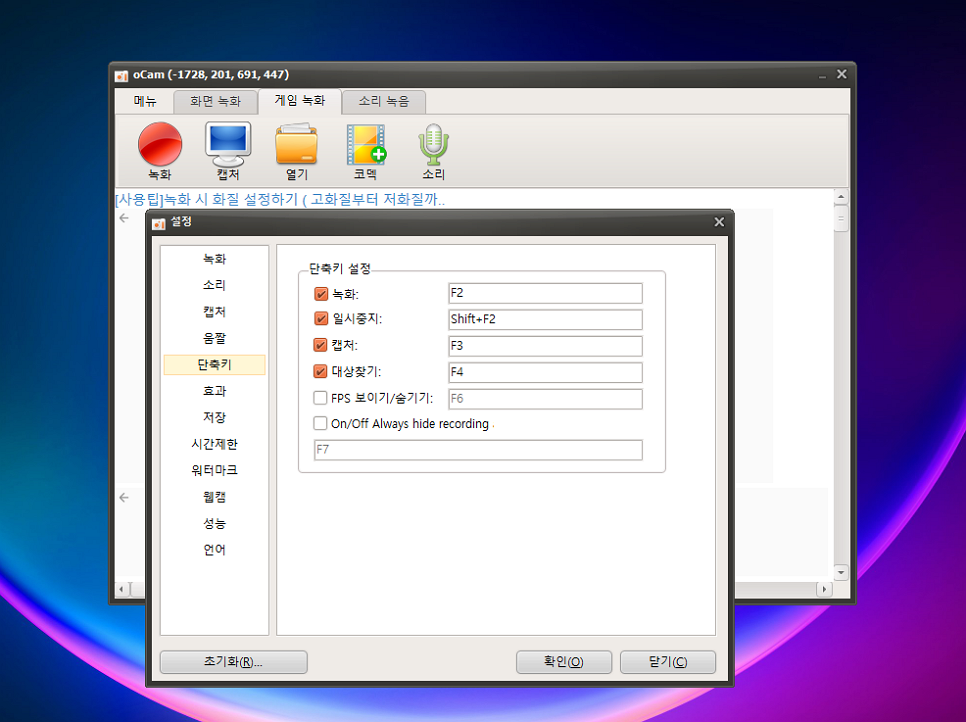Viewport: 966px width, 722px height.
Task: Click the hide recording hotkey field F7
Action: [478, 450]
